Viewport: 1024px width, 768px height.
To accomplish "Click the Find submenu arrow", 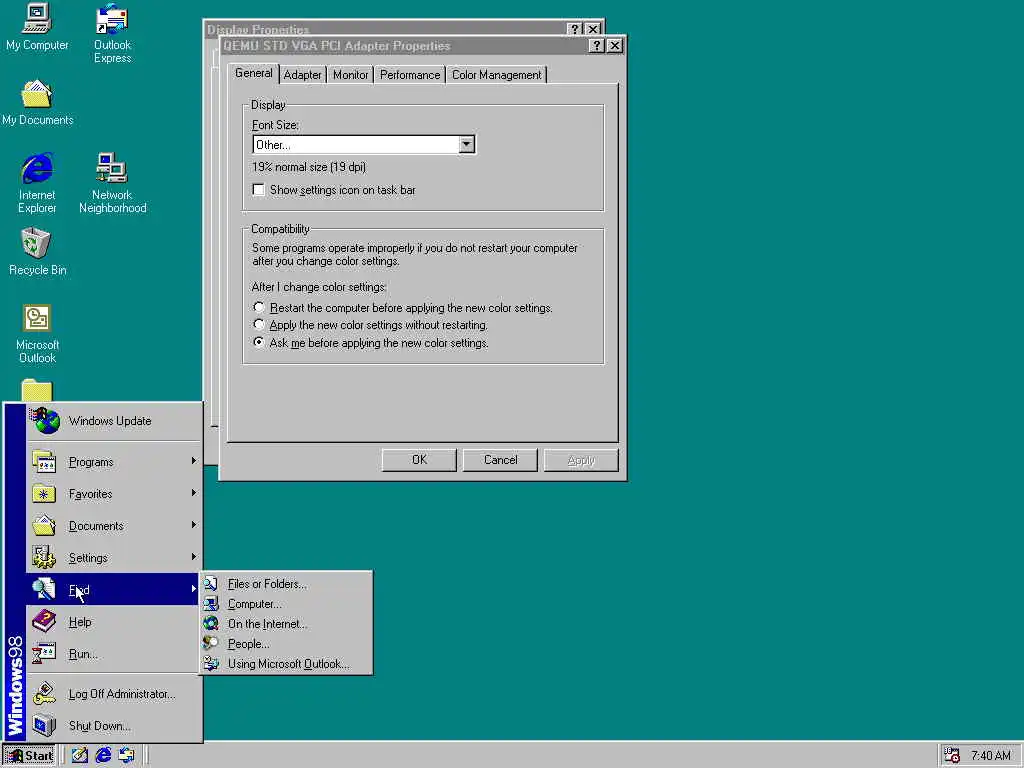I will tap(193, 589).
